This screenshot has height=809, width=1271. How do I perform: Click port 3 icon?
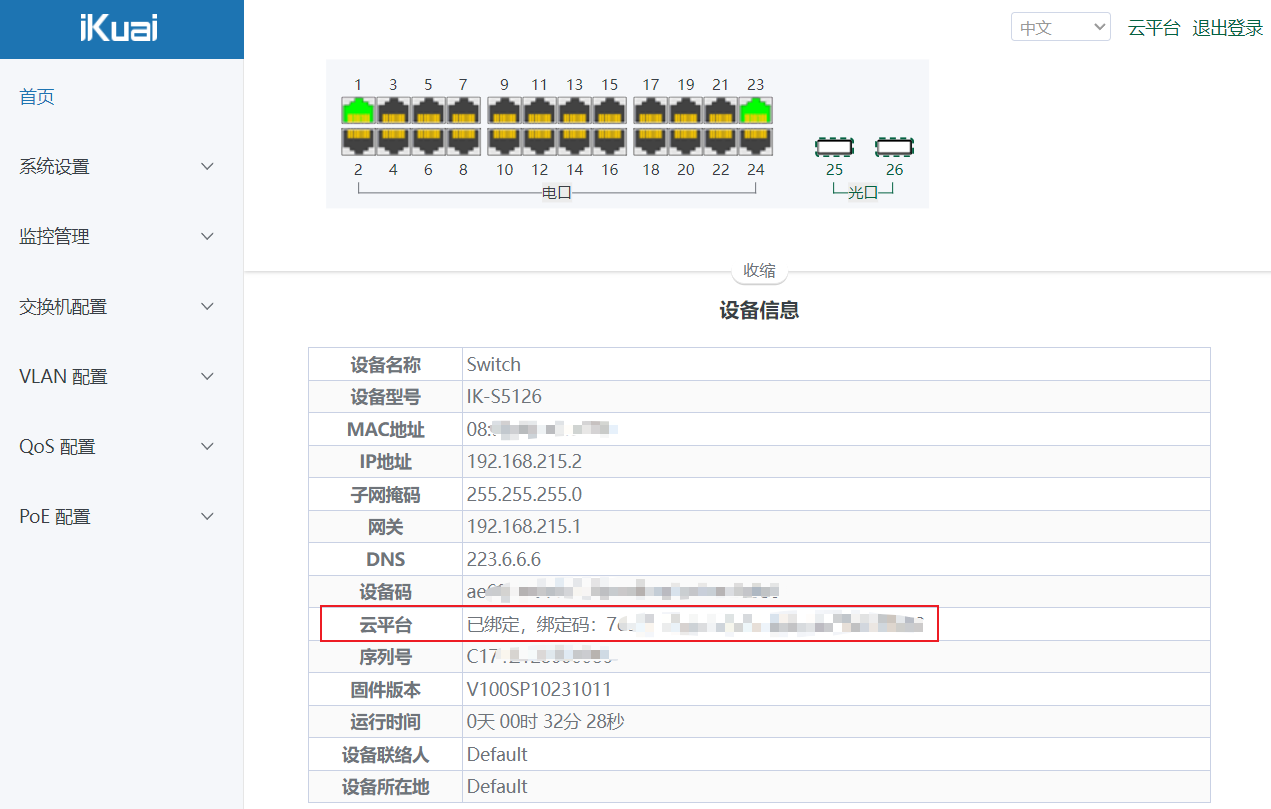click(393, 110)
